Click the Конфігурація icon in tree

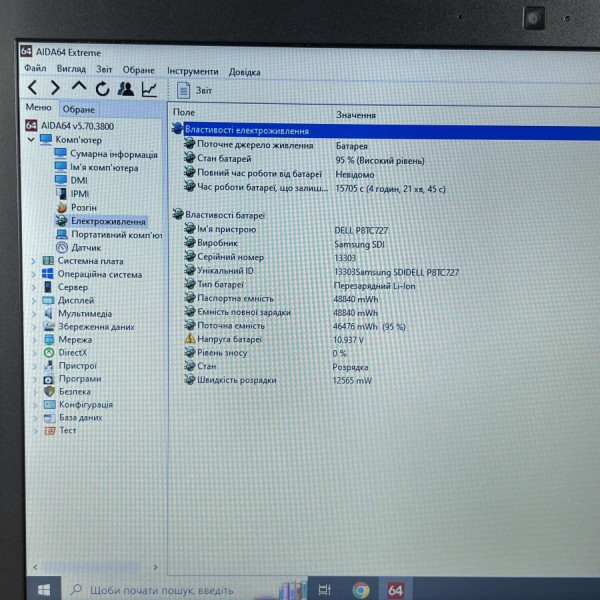(x=50, y=405)
